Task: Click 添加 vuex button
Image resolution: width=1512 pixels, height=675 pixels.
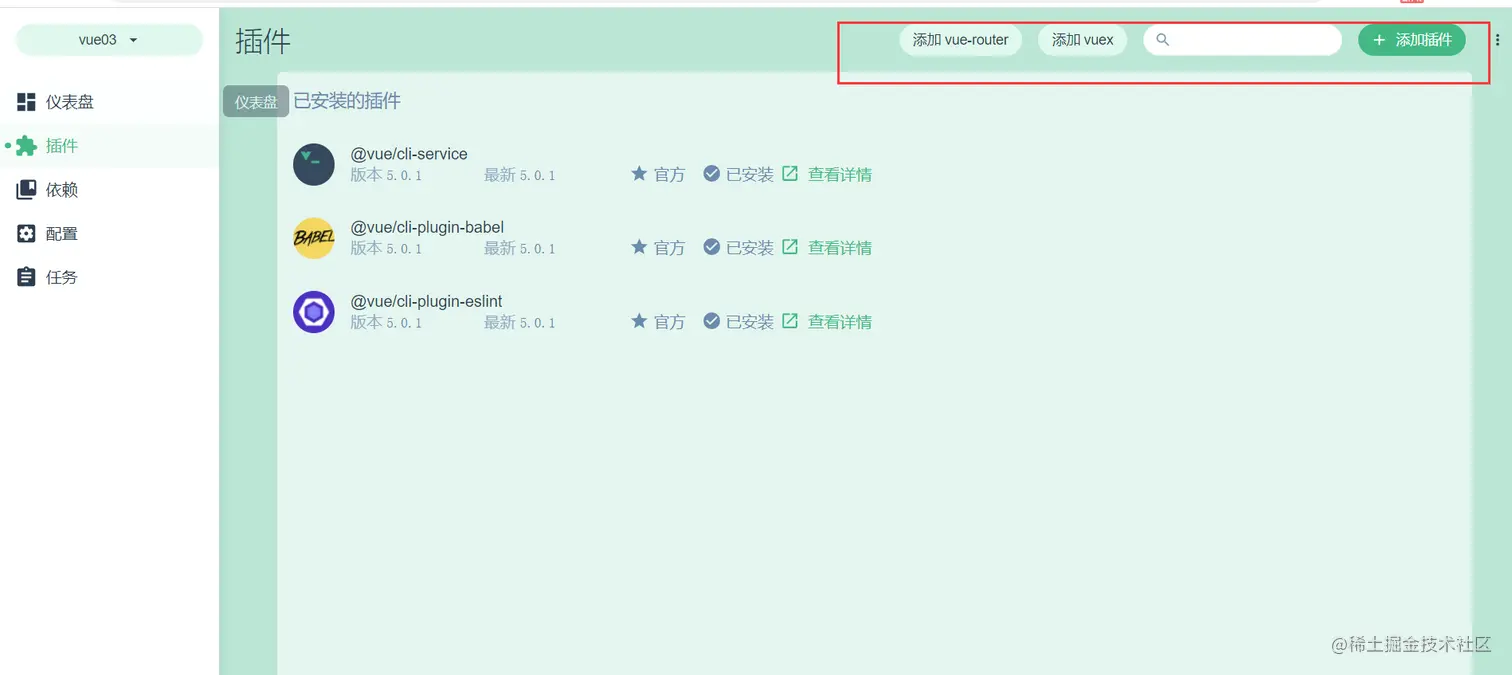Action: click(x=1083, y=40)
